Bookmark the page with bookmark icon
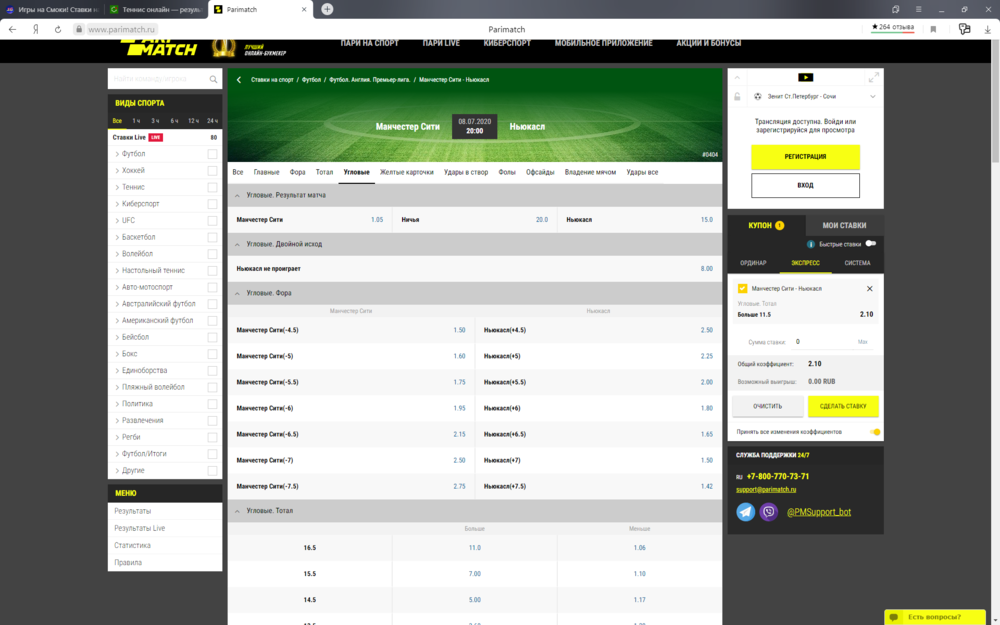The image size is (1000, 625). pyautogui.click(x=933, y=29)
